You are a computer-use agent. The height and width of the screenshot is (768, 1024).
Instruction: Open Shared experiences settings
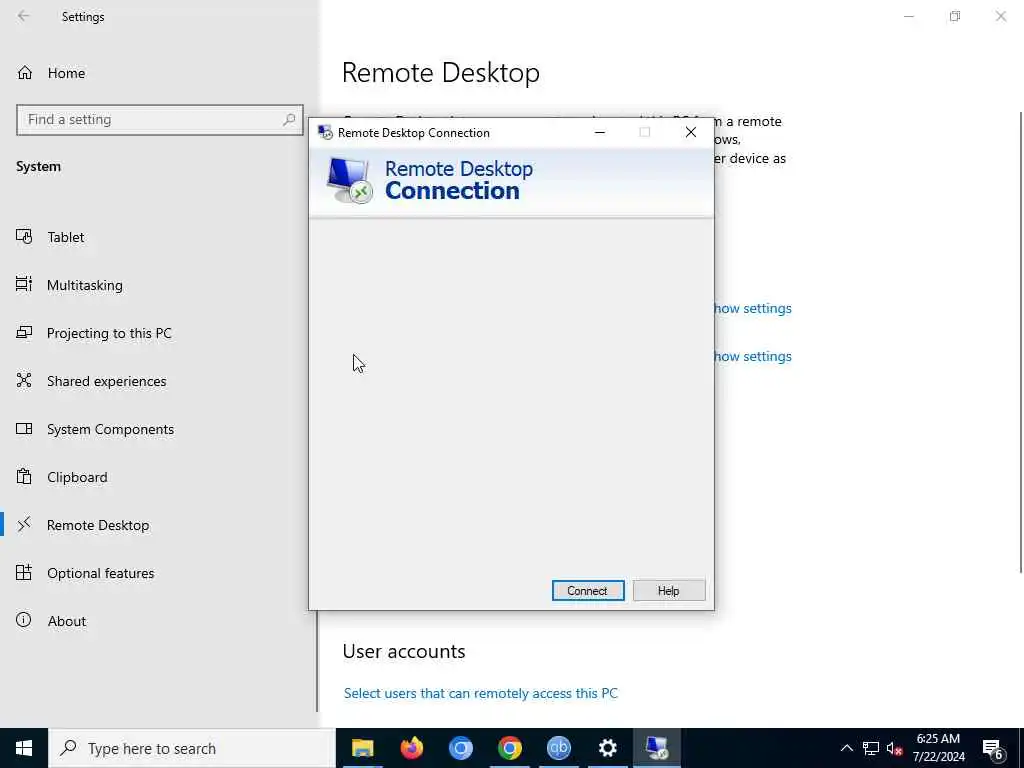tap(106, 381)
